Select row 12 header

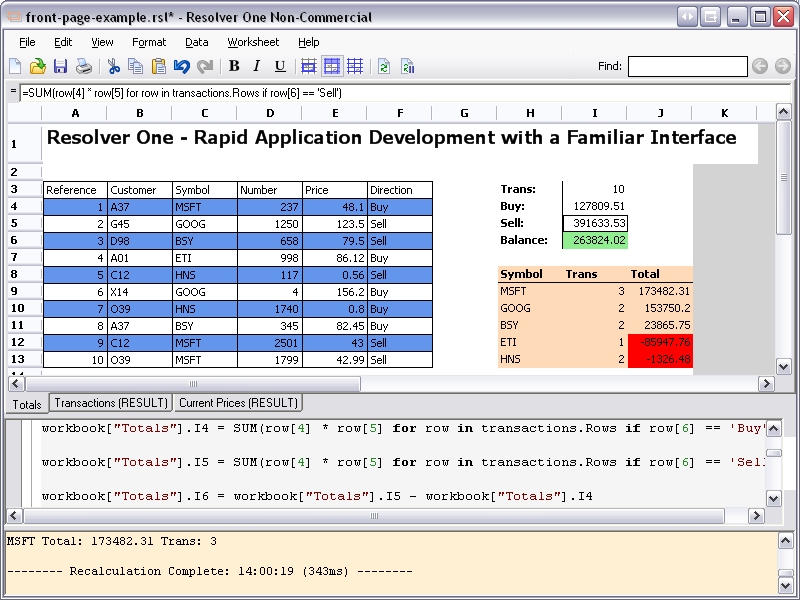[x=24, y=342]
